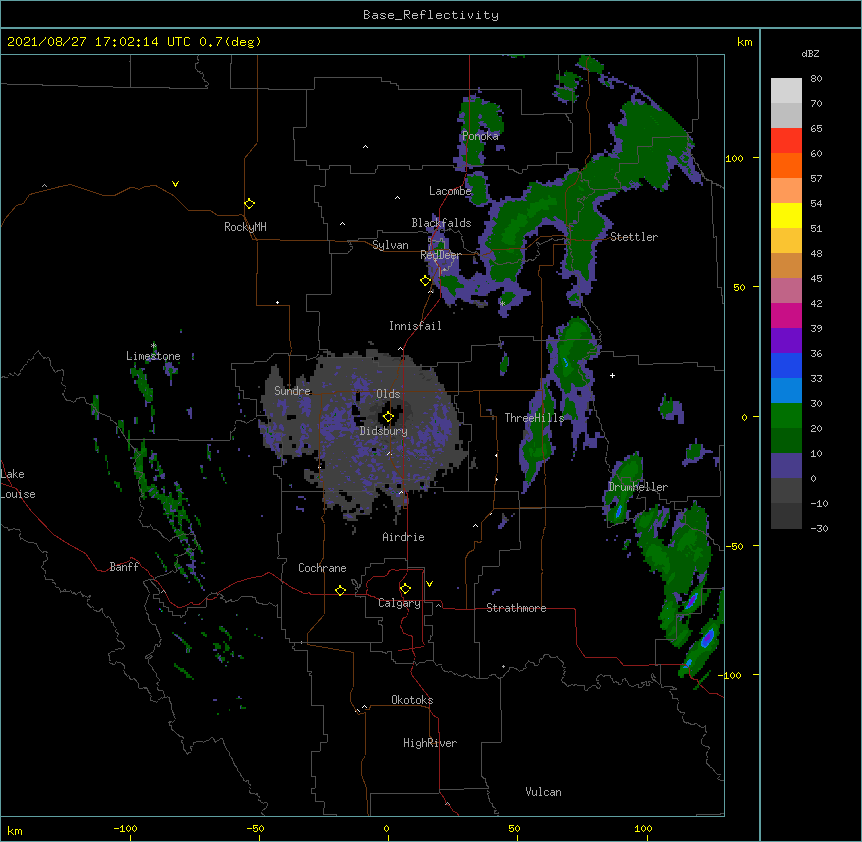This screenshot has width=862, height=842.
Task: Click the Base_Reflectivity title
Action: (x=431, y=15)
